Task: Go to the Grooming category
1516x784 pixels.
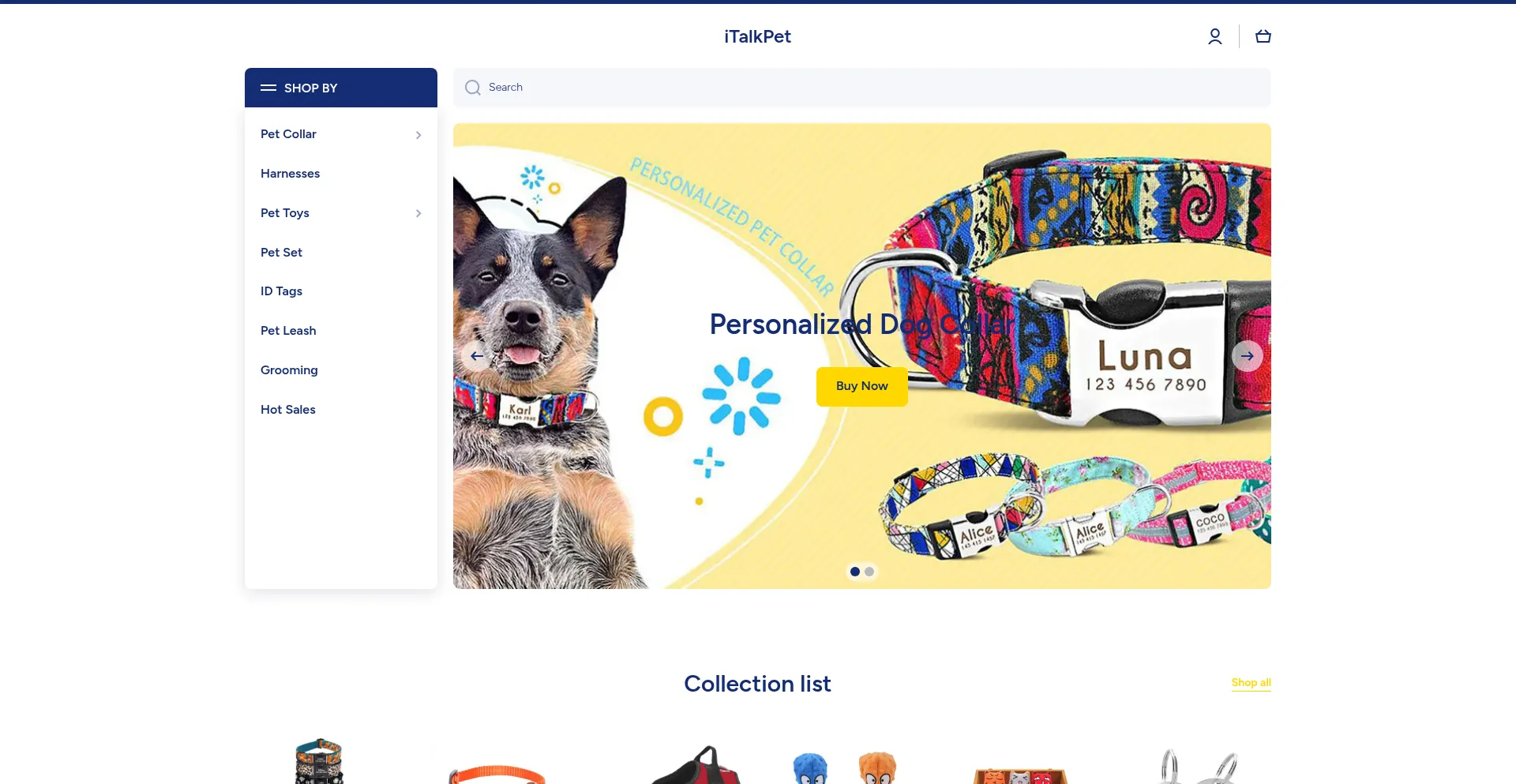Action: coord(289,370)
